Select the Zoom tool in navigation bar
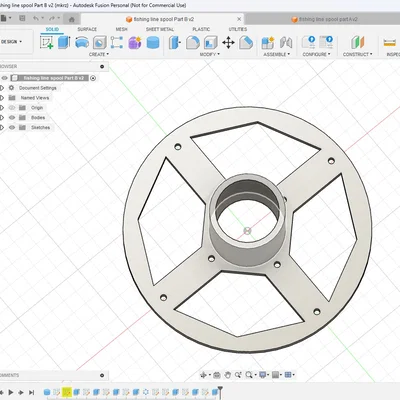This screenshot has width=400, height=400. click(238, 375)
